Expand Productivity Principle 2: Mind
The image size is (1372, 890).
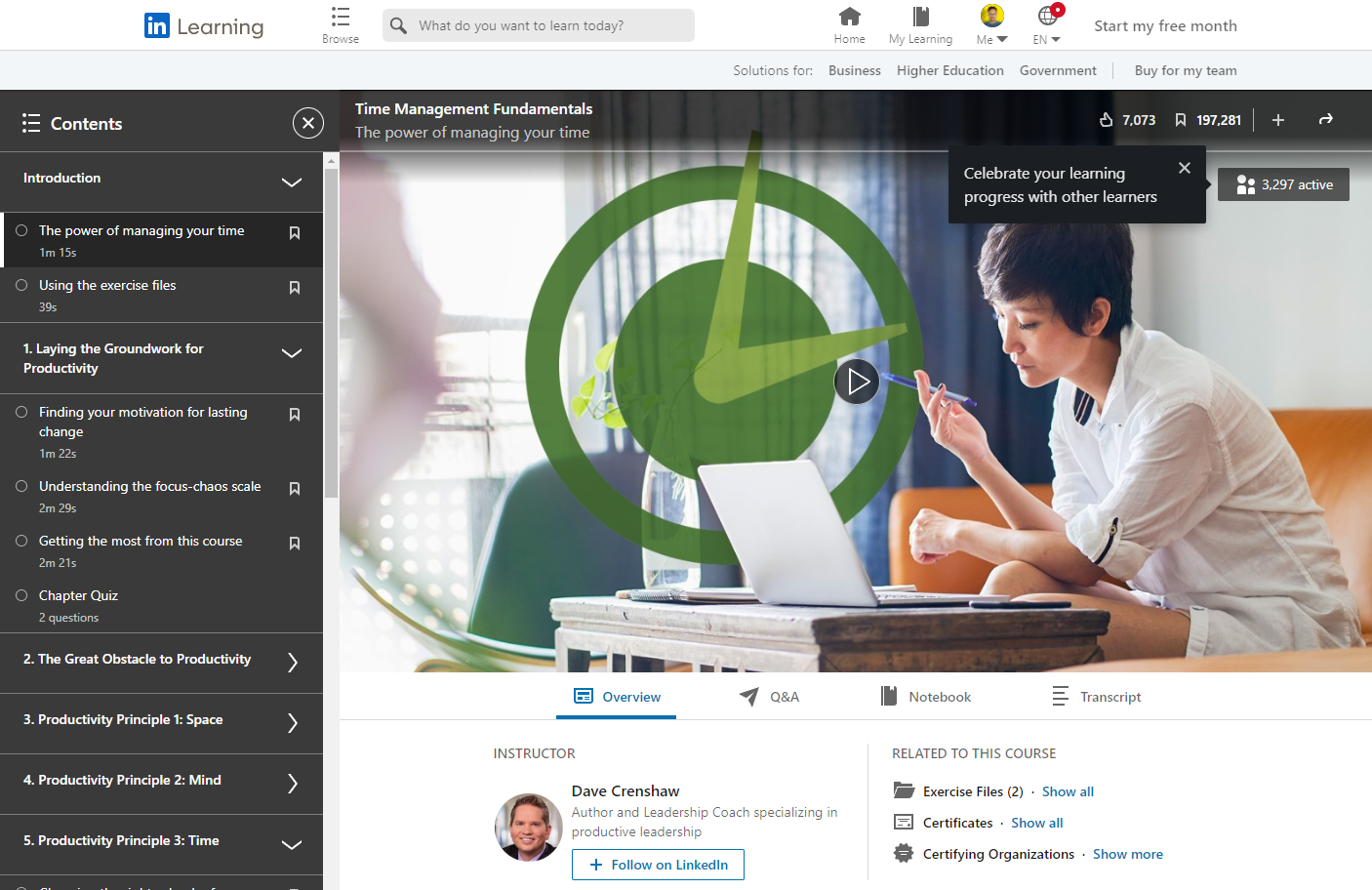coord(293,784)
